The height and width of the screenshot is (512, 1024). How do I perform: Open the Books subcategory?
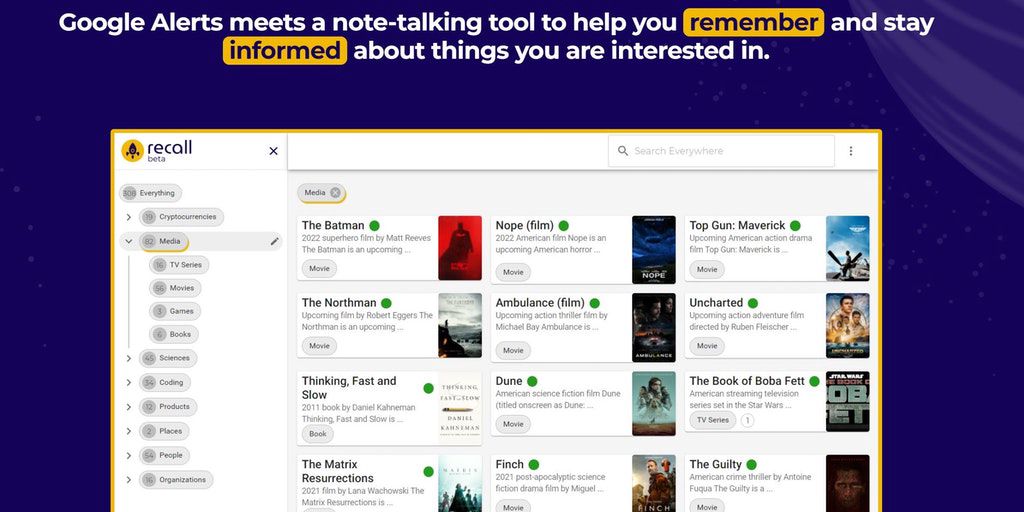pyautogui.click(x=173, y=334)
